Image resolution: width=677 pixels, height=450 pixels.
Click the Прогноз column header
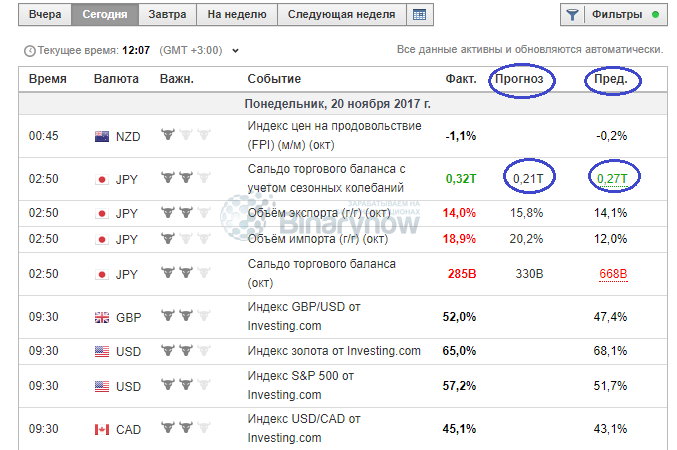(519, 79)
